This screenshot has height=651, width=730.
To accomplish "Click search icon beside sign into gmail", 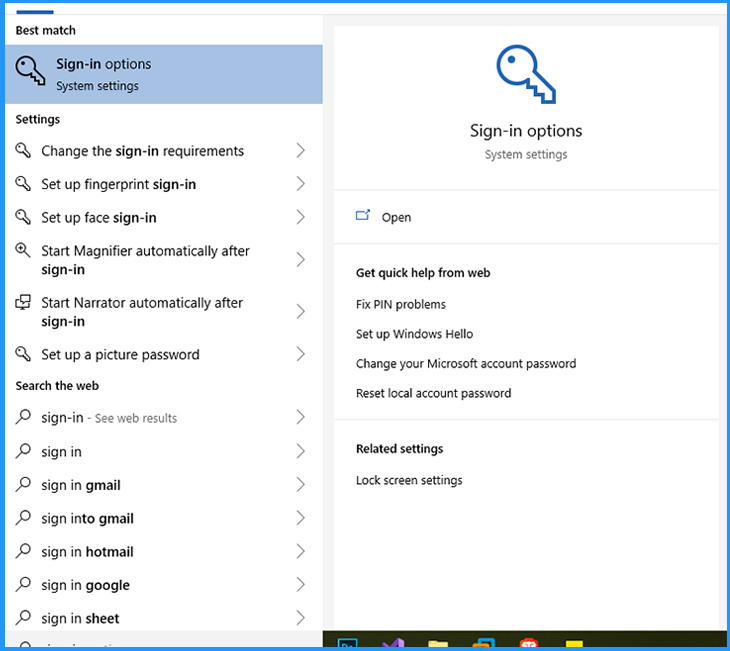I will (x=23, y=518).
